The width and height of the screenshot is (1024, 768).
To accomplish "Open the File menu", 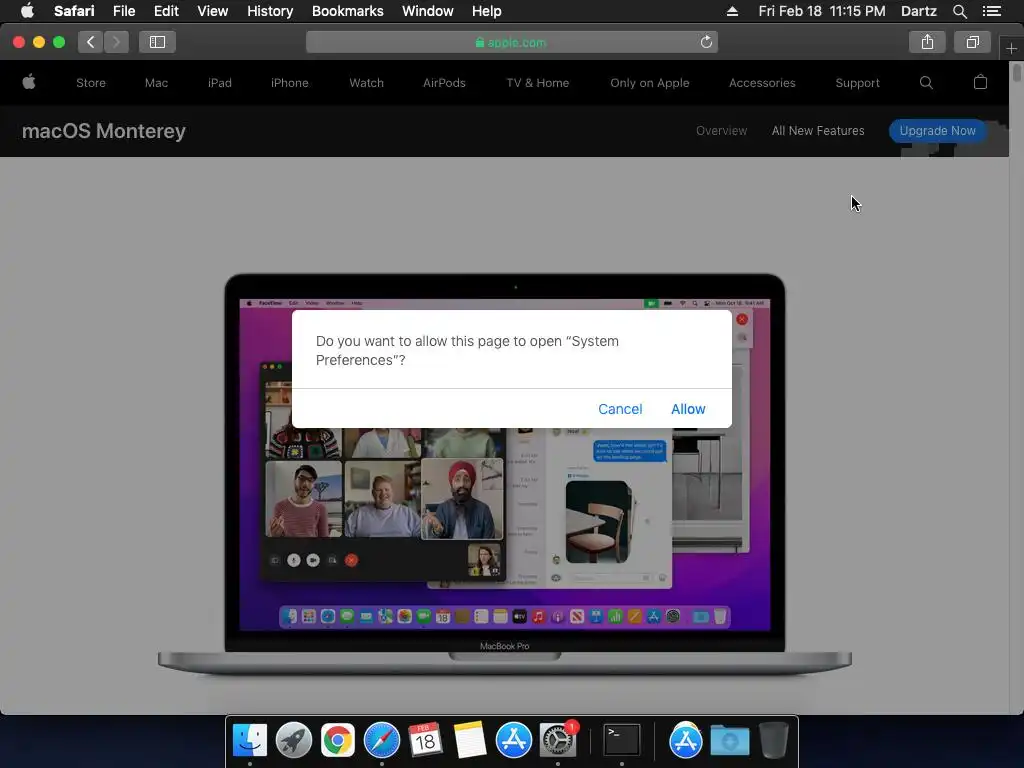I will click(123, 11).
